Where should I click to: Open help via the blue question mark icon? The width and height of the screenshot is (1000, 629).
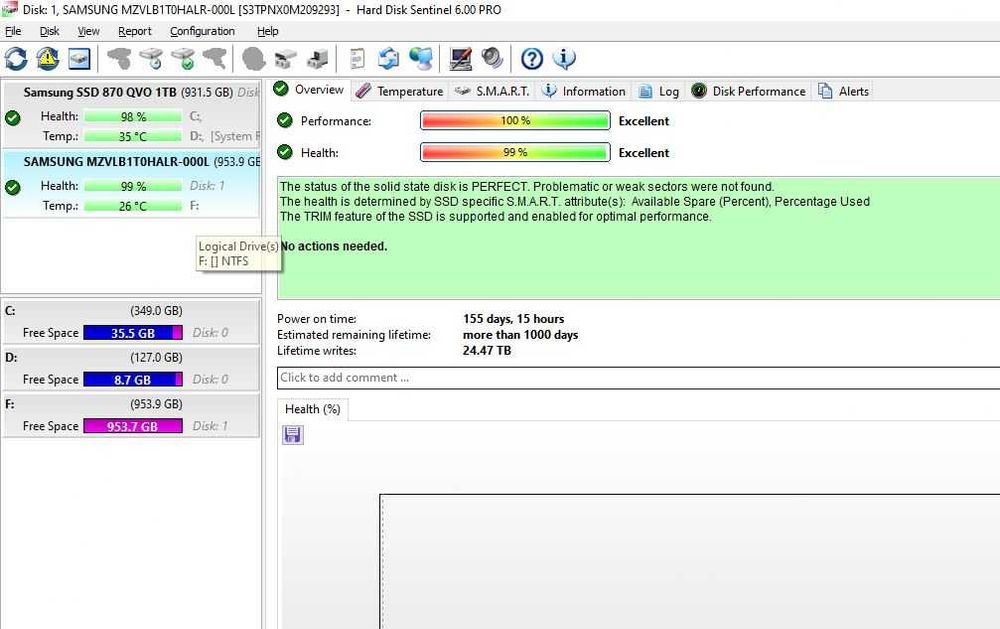point(532,59)
